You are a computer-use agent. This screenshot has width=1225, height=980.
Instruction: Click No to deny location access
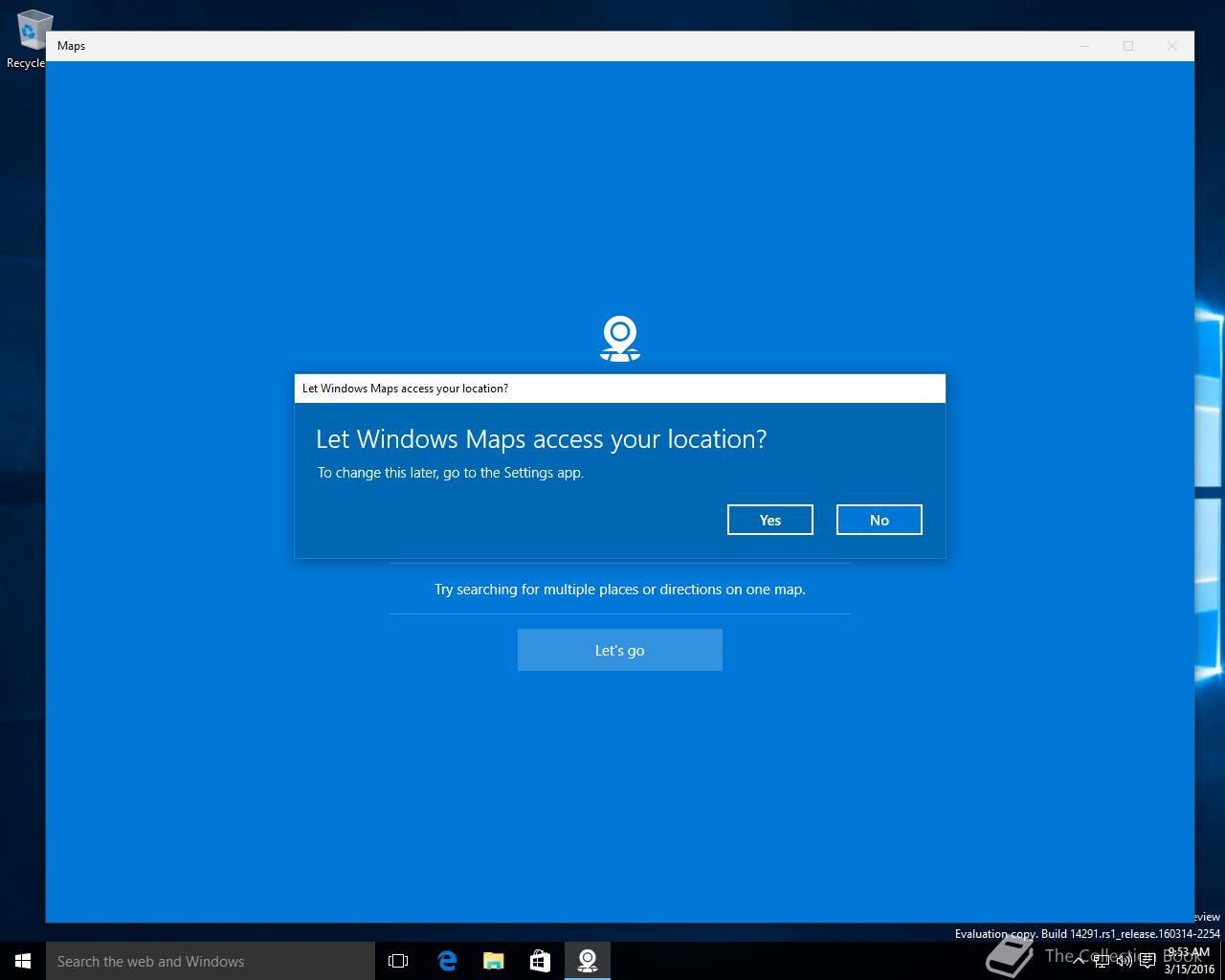click(x=880, y=520)
